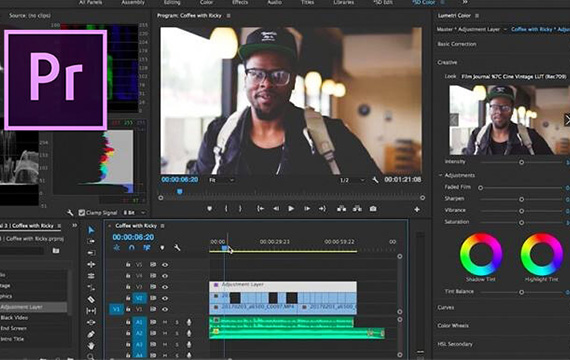Image resolution: width=570 pixels, height=360 pixels.
Task: Select the Track Select Forward tool
Action: coord(91,241)
